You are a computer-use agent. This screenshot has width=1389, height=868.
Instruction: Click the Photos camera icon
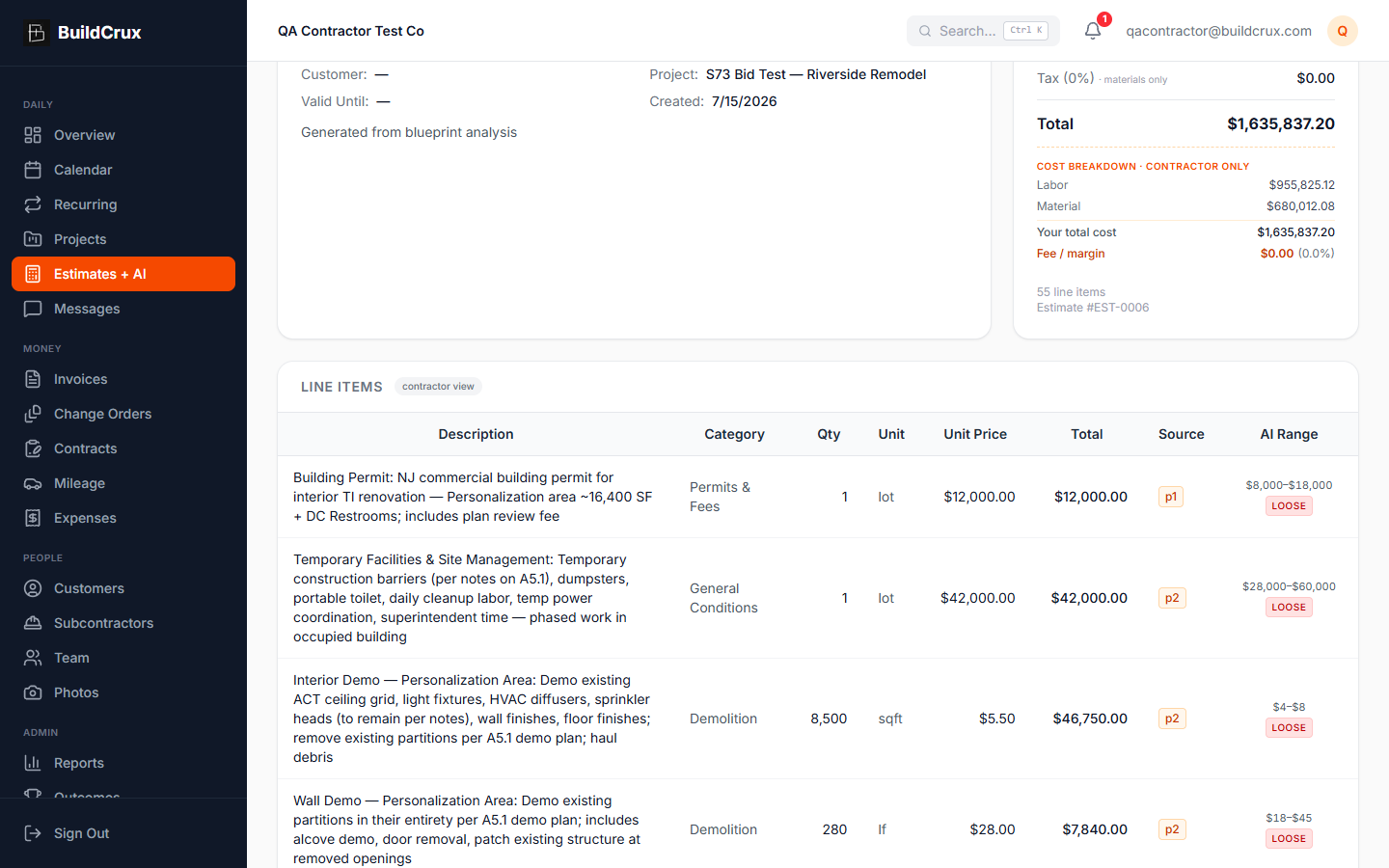click(33, 692)
